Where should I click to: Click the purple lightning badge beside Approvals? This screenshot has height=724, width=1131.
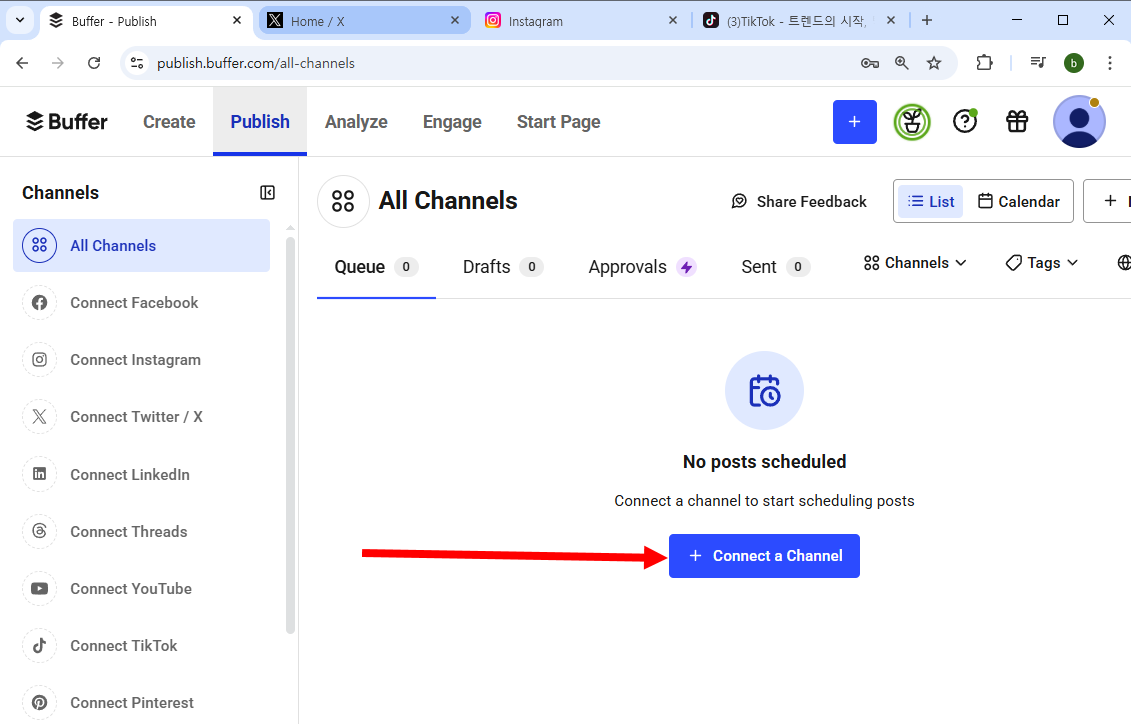tap(686, 268)
